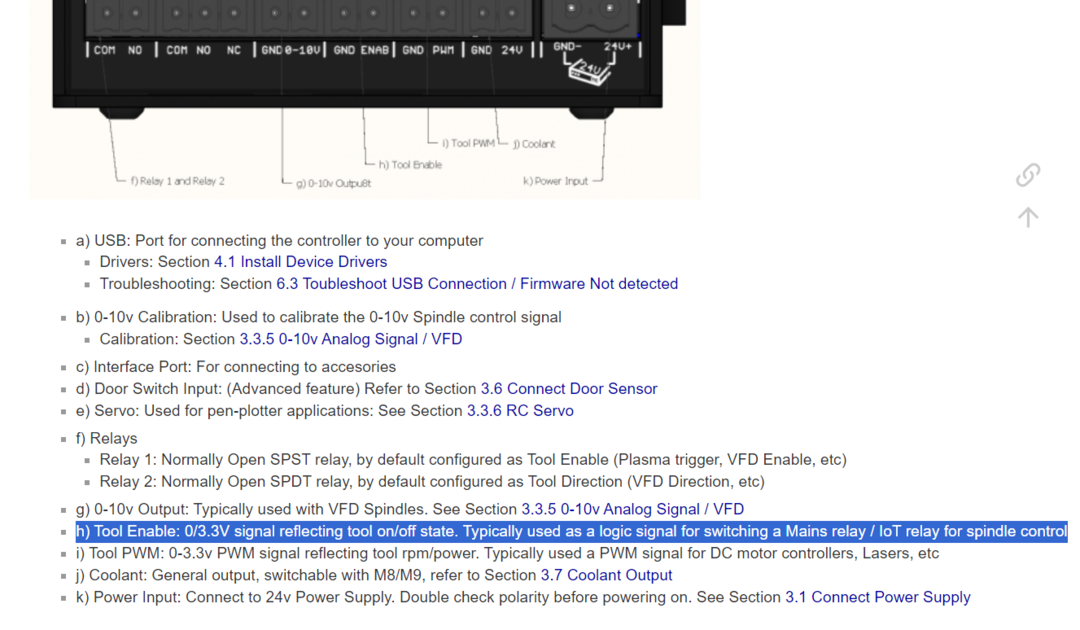The height and width of the screenshot is (630, 1080).
Task: Click the Relay 1 SPST description text
Action: tap(472, 460)
